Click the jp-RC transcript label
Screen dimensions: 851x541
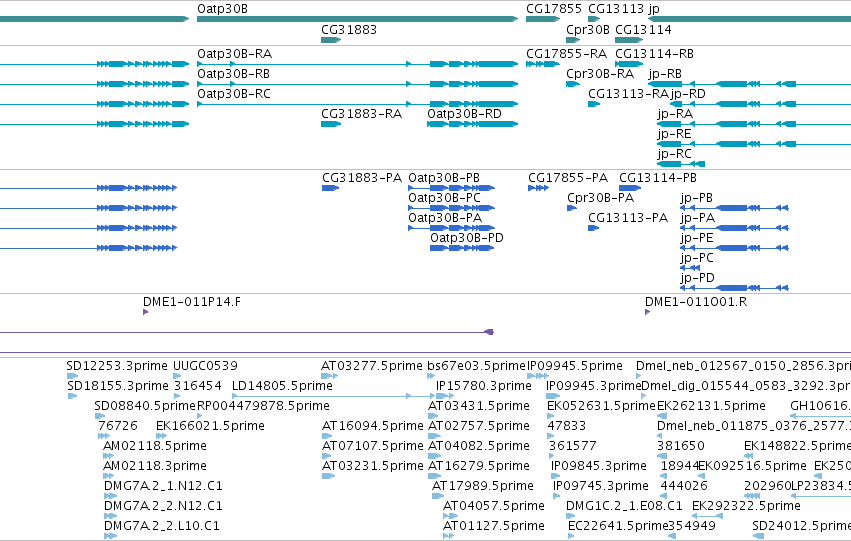pos(675,154)
